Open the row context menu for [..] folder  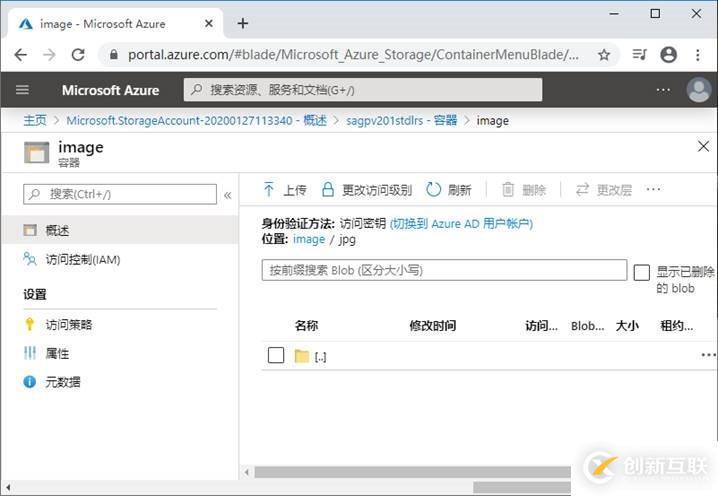pos(708,355)
